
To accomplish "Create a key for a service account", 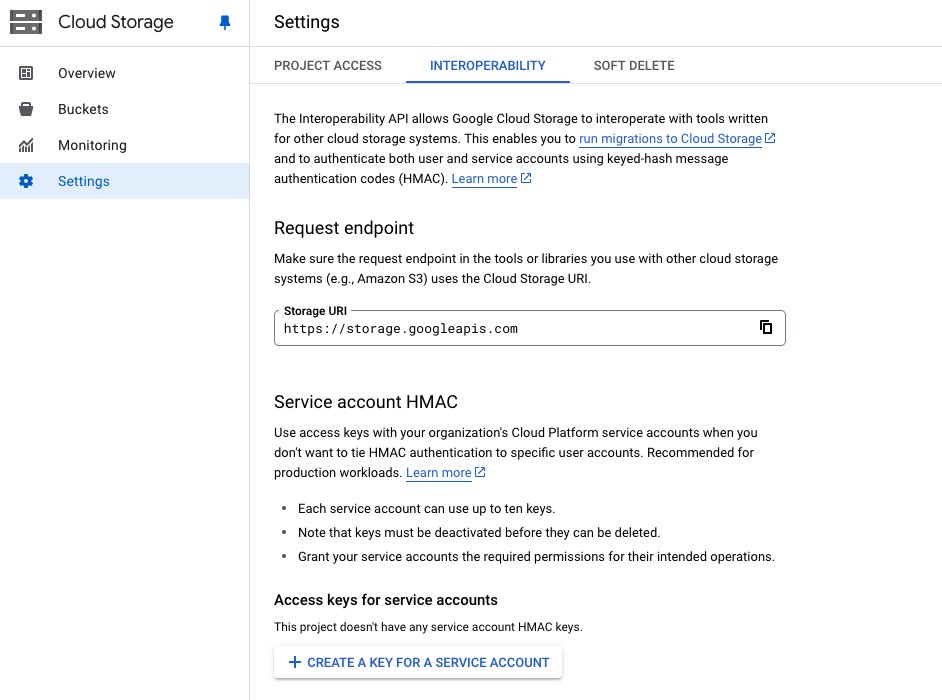I will pos(418,662).
